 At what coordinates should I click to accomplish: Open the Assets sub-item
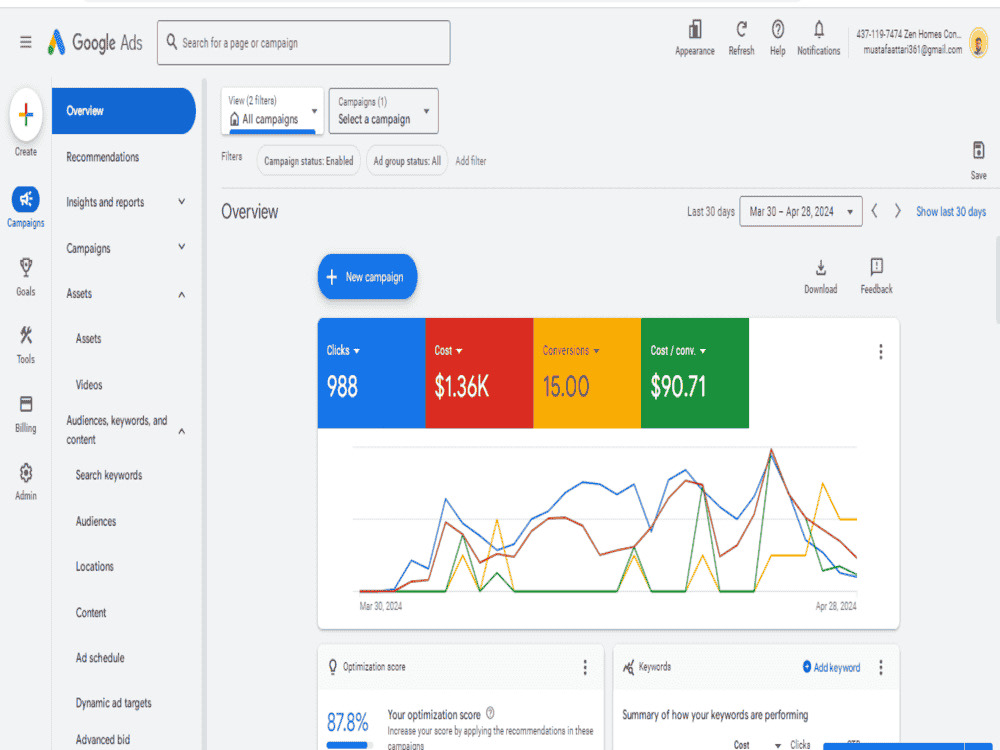pyautogui.click(x=88, y=339)
